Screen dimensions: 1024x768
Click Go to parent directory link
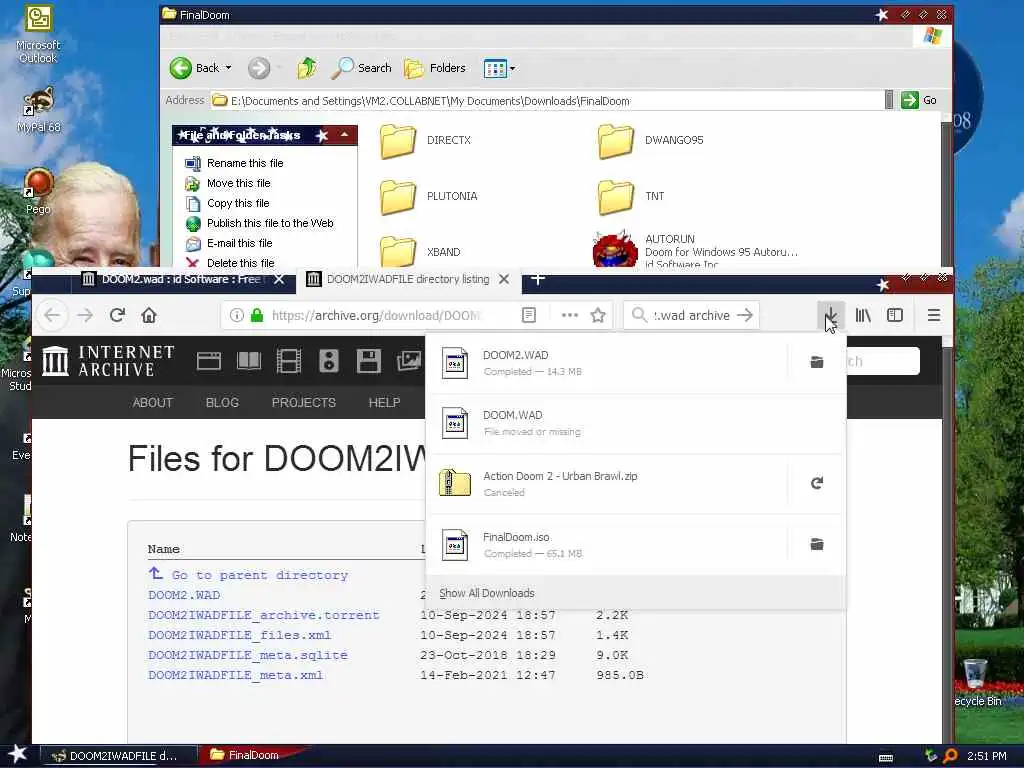click(x=259, y=575)
